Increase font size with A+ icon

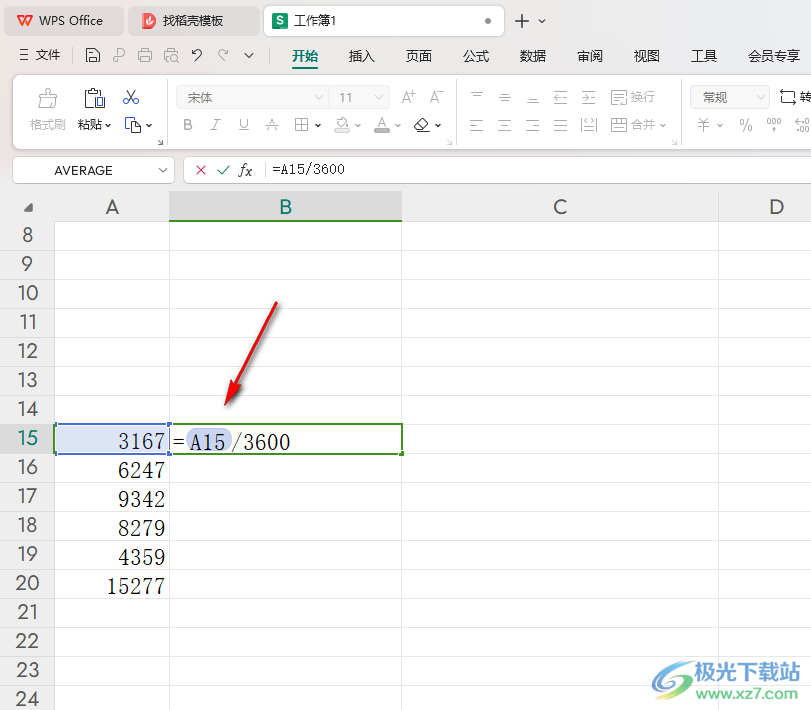click(408, 97)
